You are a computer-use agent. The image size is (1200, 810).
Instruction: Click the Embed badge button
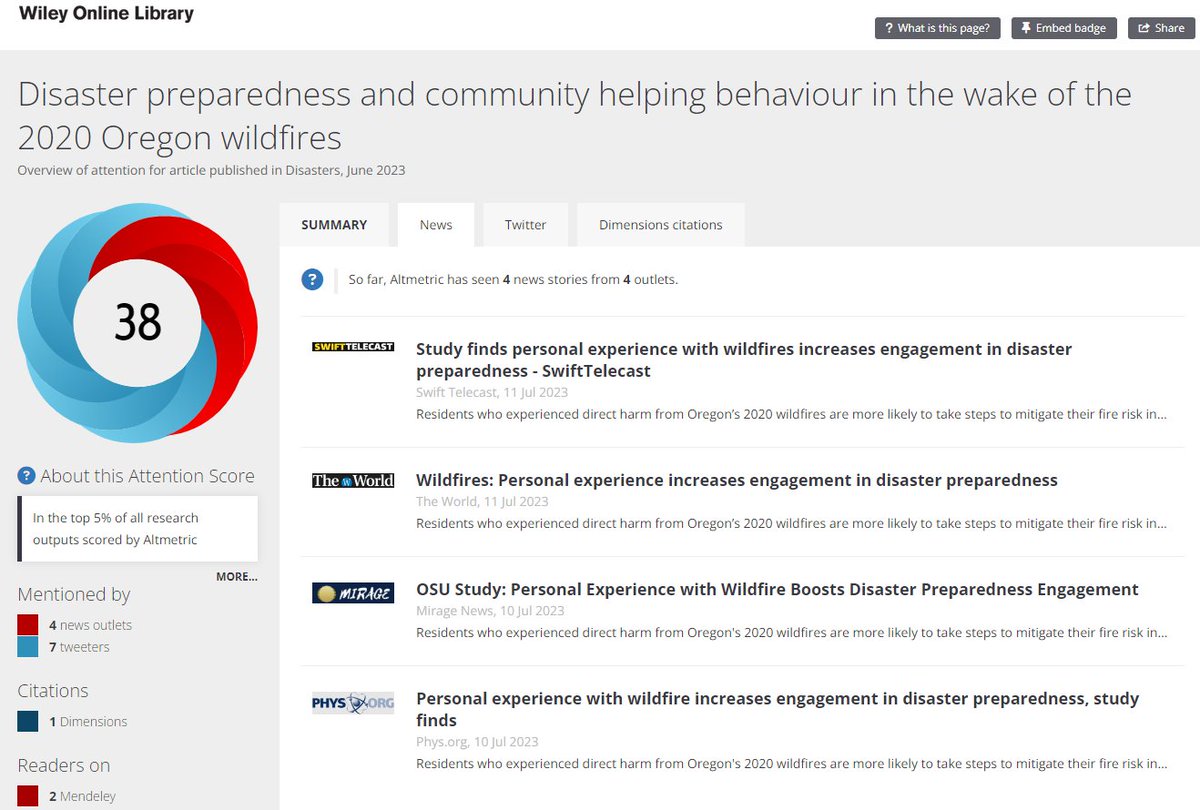(1064, 28)
